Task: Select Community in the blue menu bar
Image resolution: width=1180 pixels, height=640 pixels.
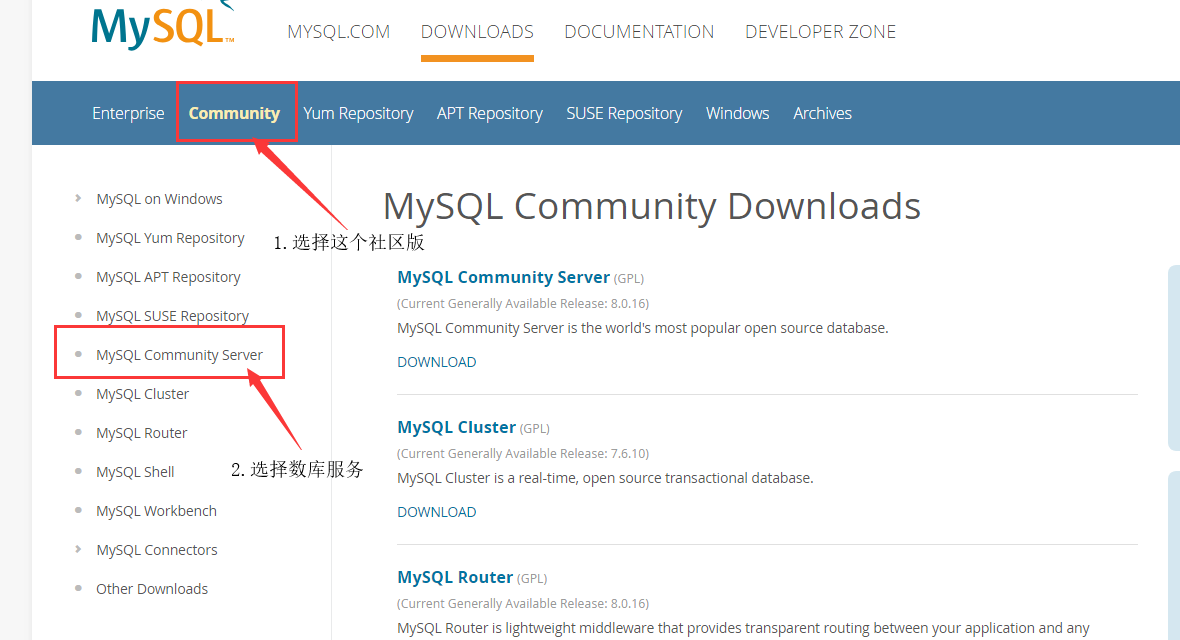Action: click(x=234, y=113)
